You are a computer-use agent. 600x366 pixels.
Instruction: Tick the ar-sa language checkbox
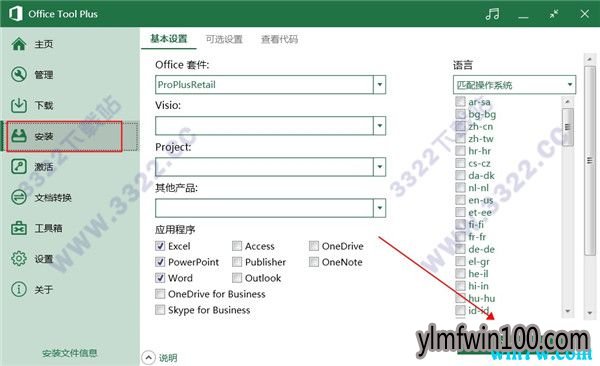tap(460, 102)
